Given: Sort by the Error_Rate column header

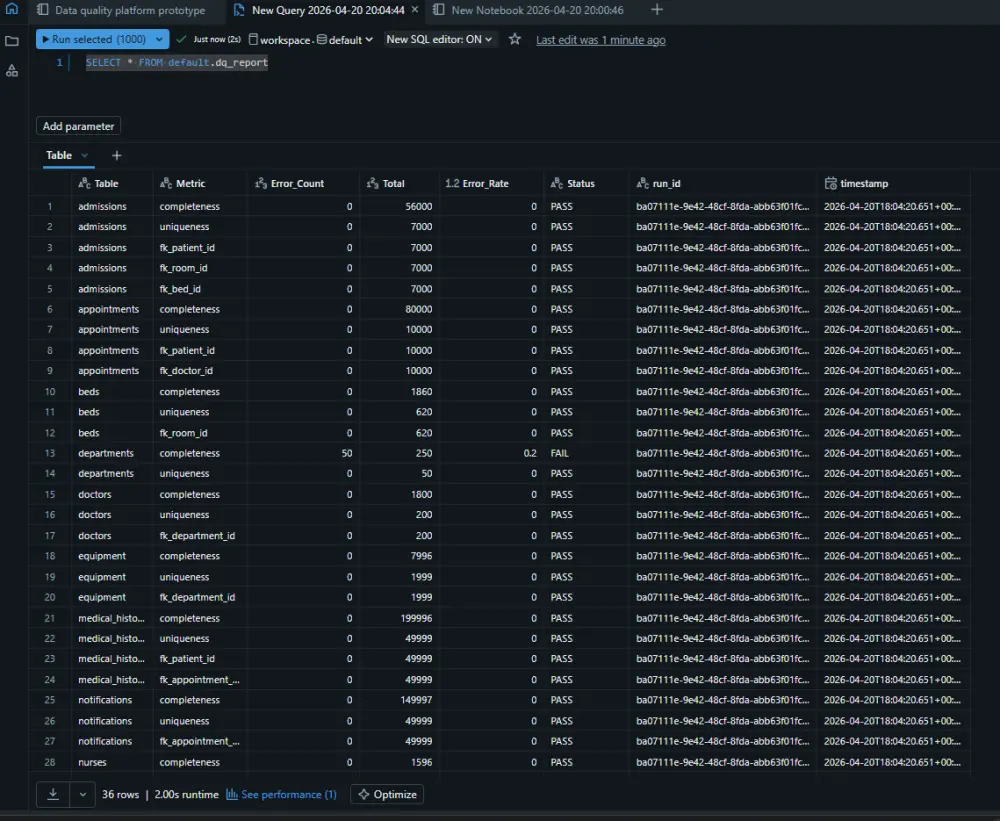Looking at the screenshot, I should [491, 184].
